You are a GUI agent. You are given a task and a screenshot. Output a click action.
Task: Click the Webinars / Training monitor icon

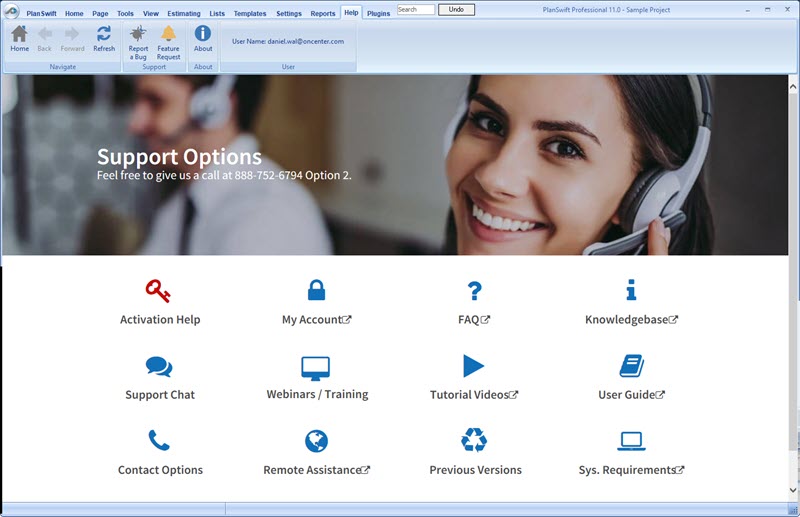tap(316, 368)
